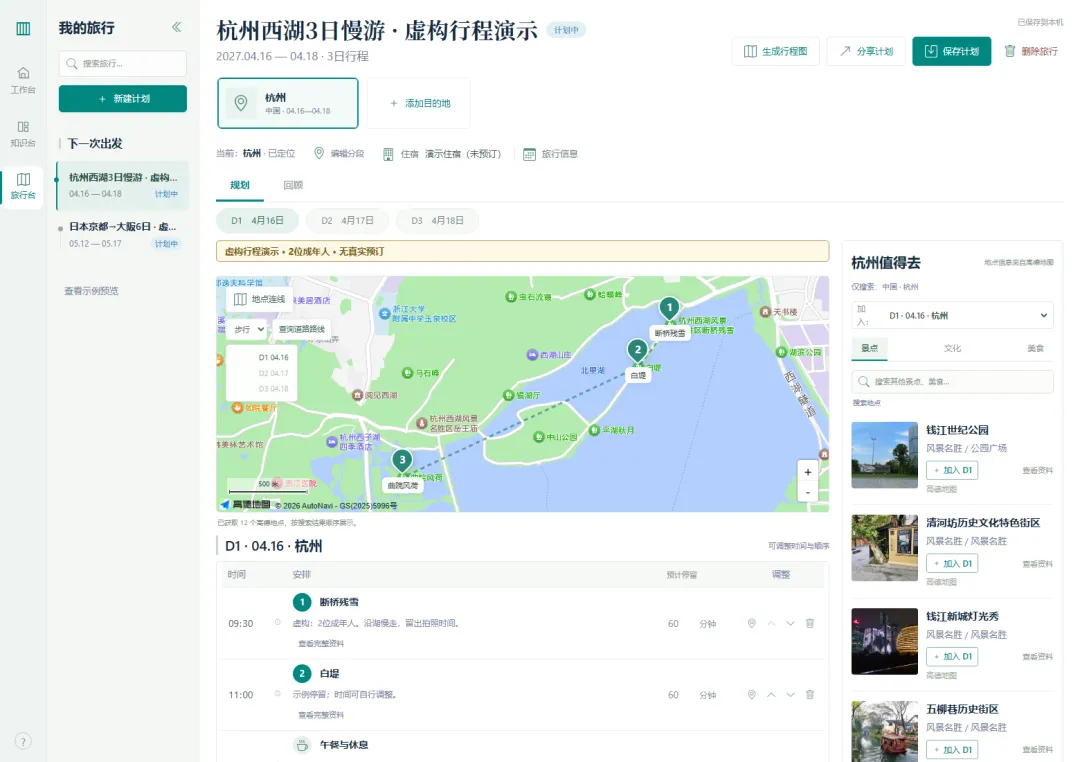The height and width of the screenshot is (762, 1080).
Task: Click the app logo icon in sidebar
Action: (23, 28)
